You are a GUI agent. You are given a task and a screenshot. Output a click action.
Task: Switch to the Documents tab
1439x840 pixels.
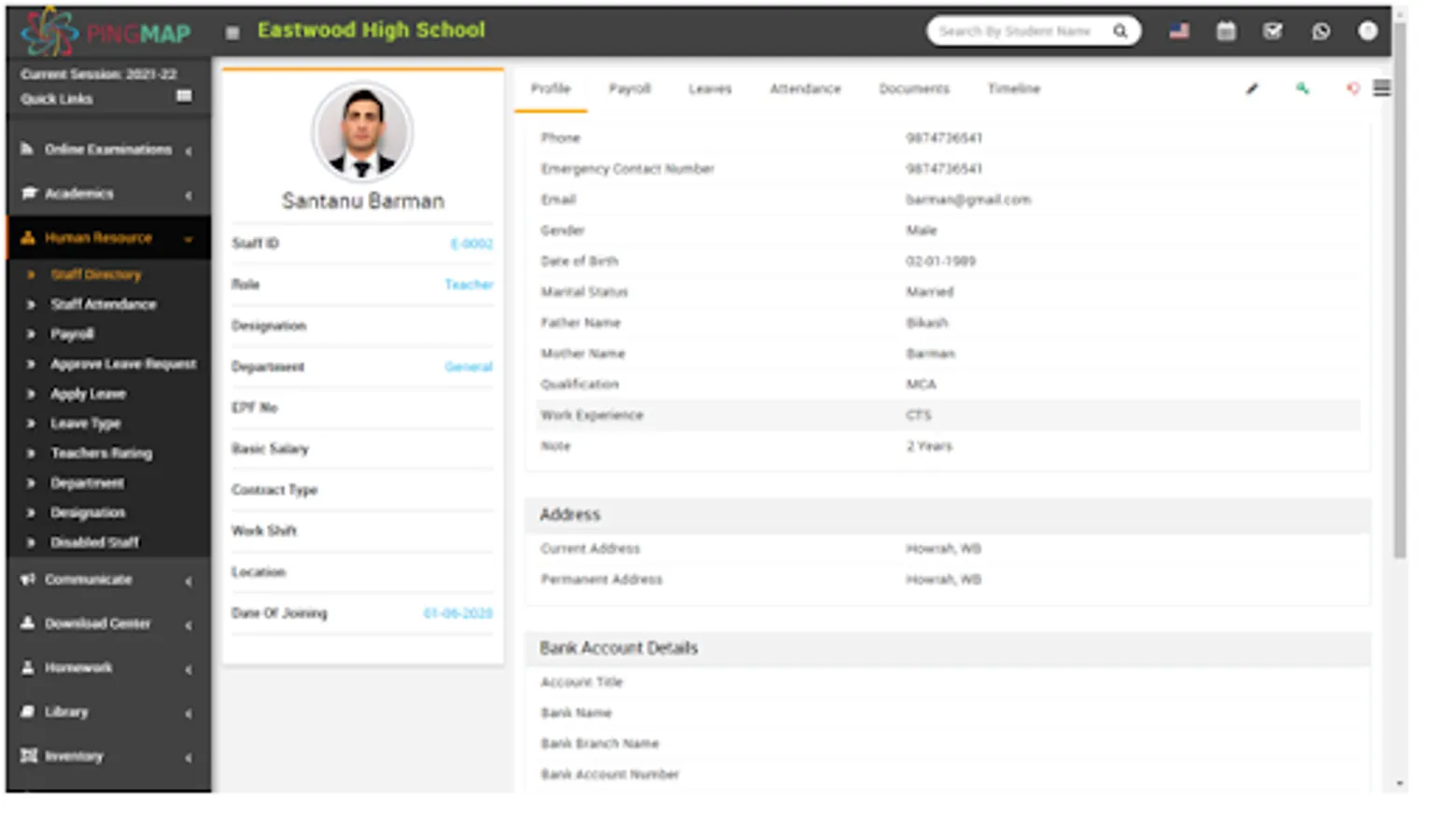(x=914, y=89)
